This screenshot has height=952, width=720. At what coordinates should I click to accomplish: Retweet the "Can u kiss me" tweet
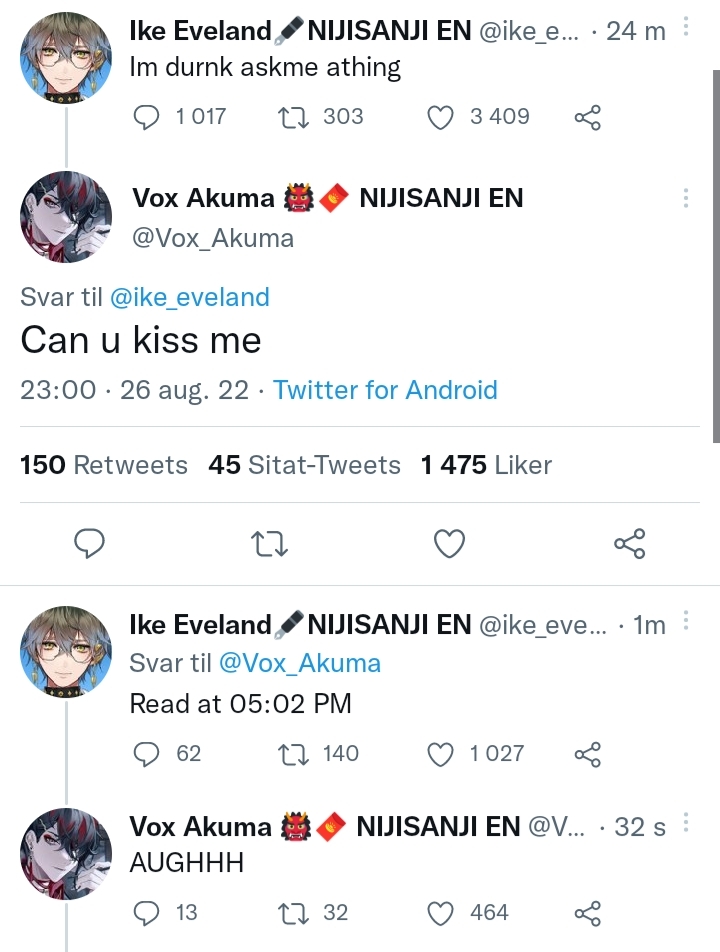pyautogui.click(x=269, y=544)
